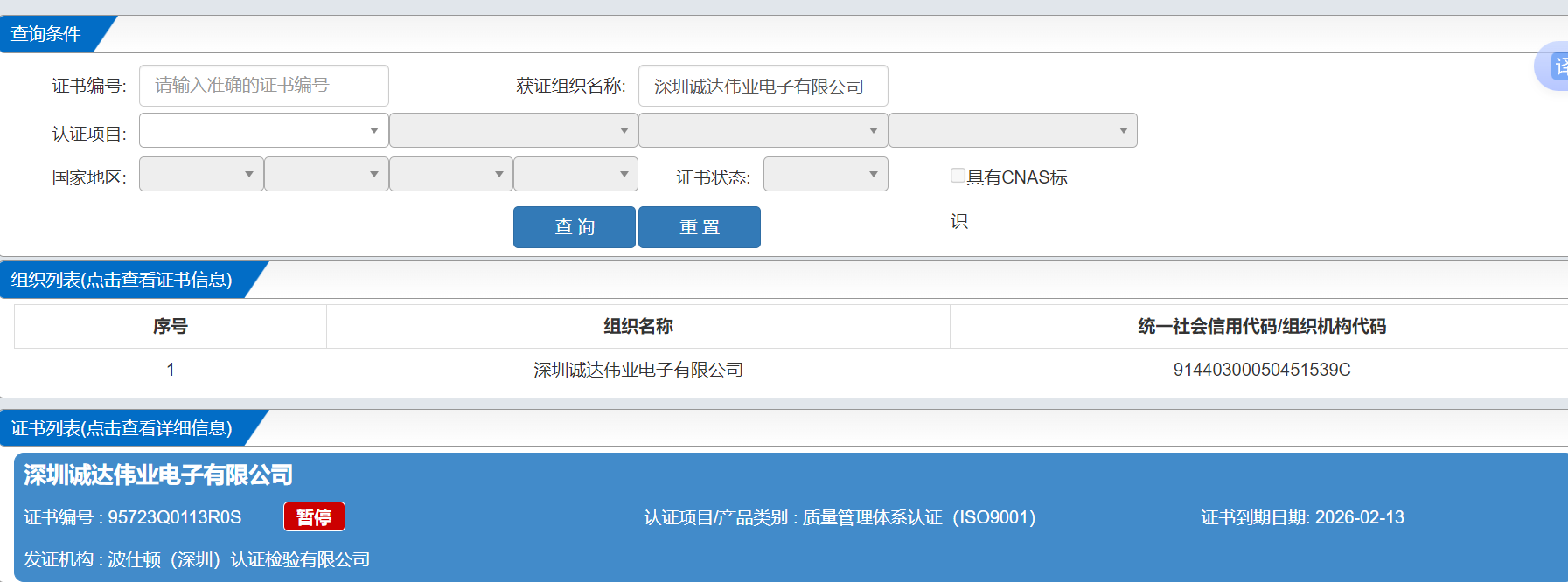Click the 序号 column header

click(171, 326)
